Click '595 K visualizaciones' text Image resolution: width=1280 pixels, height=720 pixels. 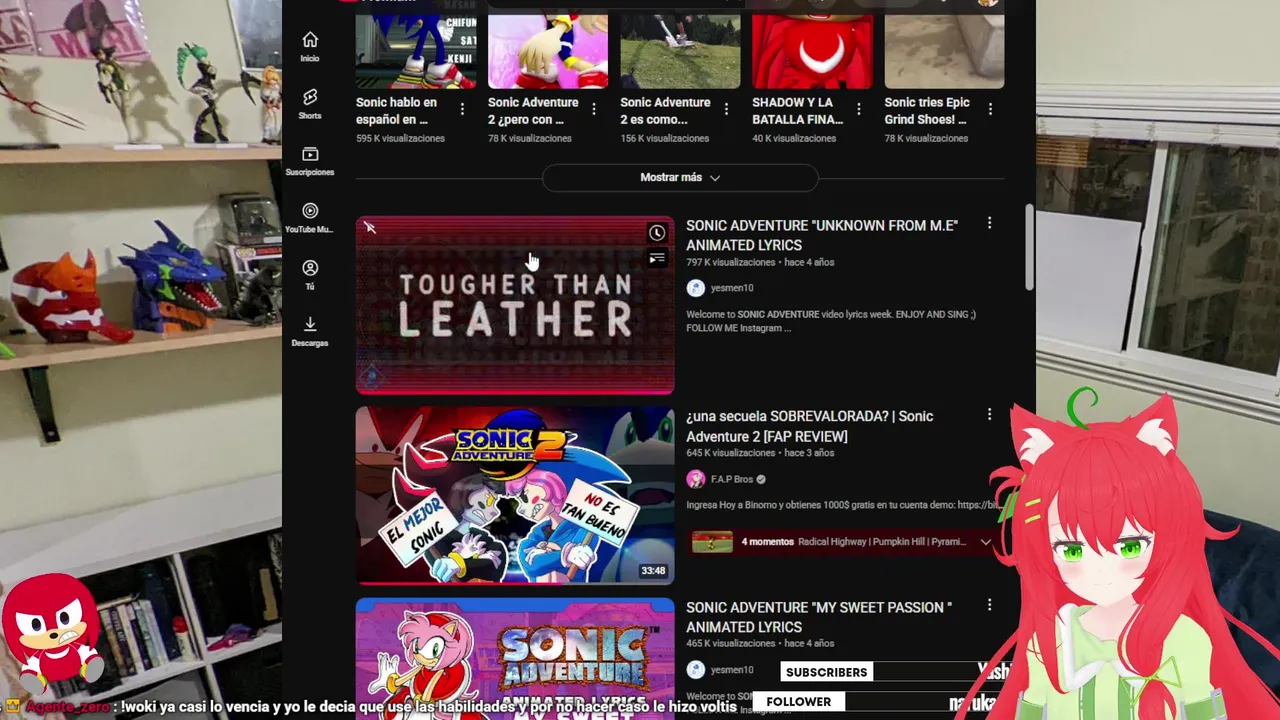click(x=400, y=138)
